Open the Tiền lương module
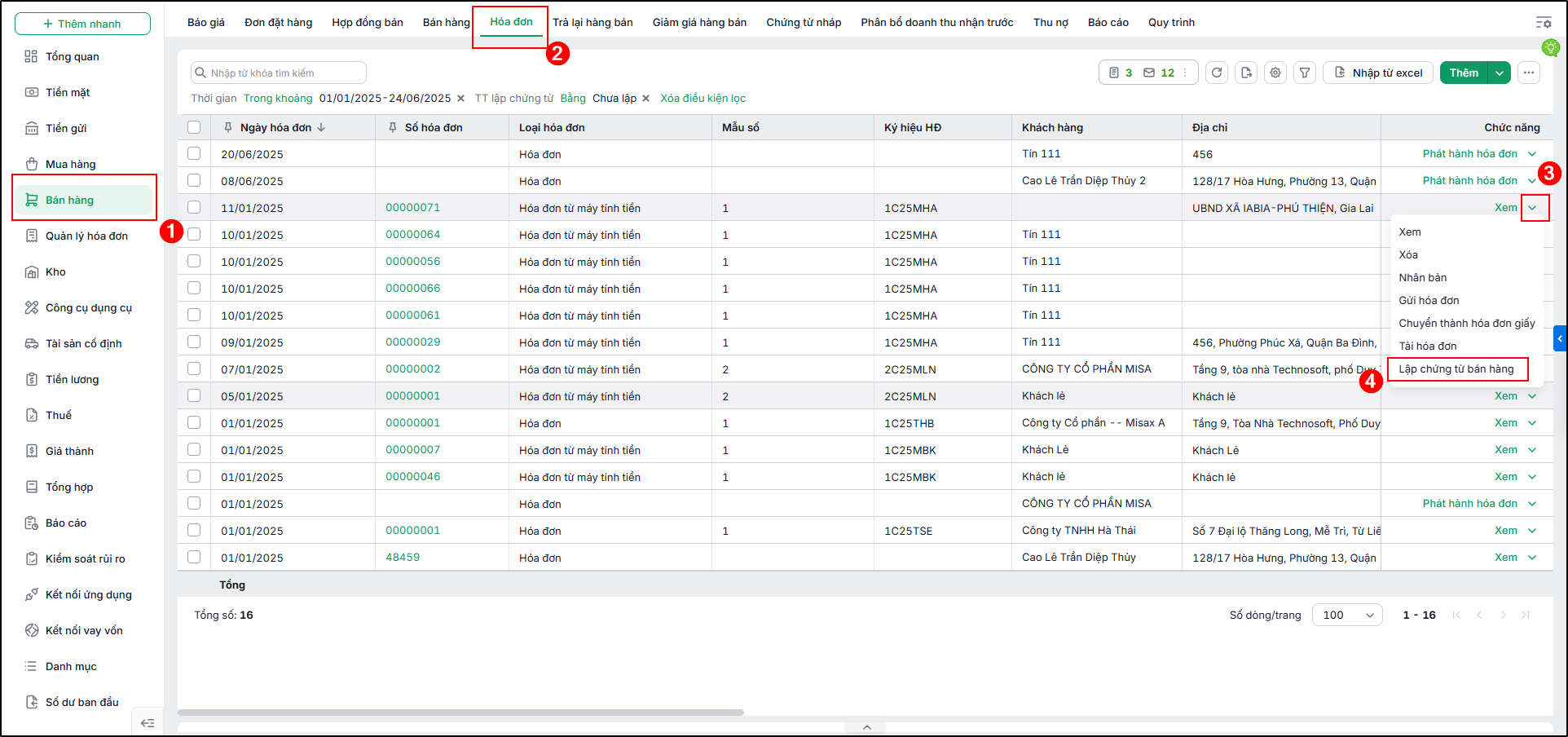The image size is (1568, 737). (72, 379)
